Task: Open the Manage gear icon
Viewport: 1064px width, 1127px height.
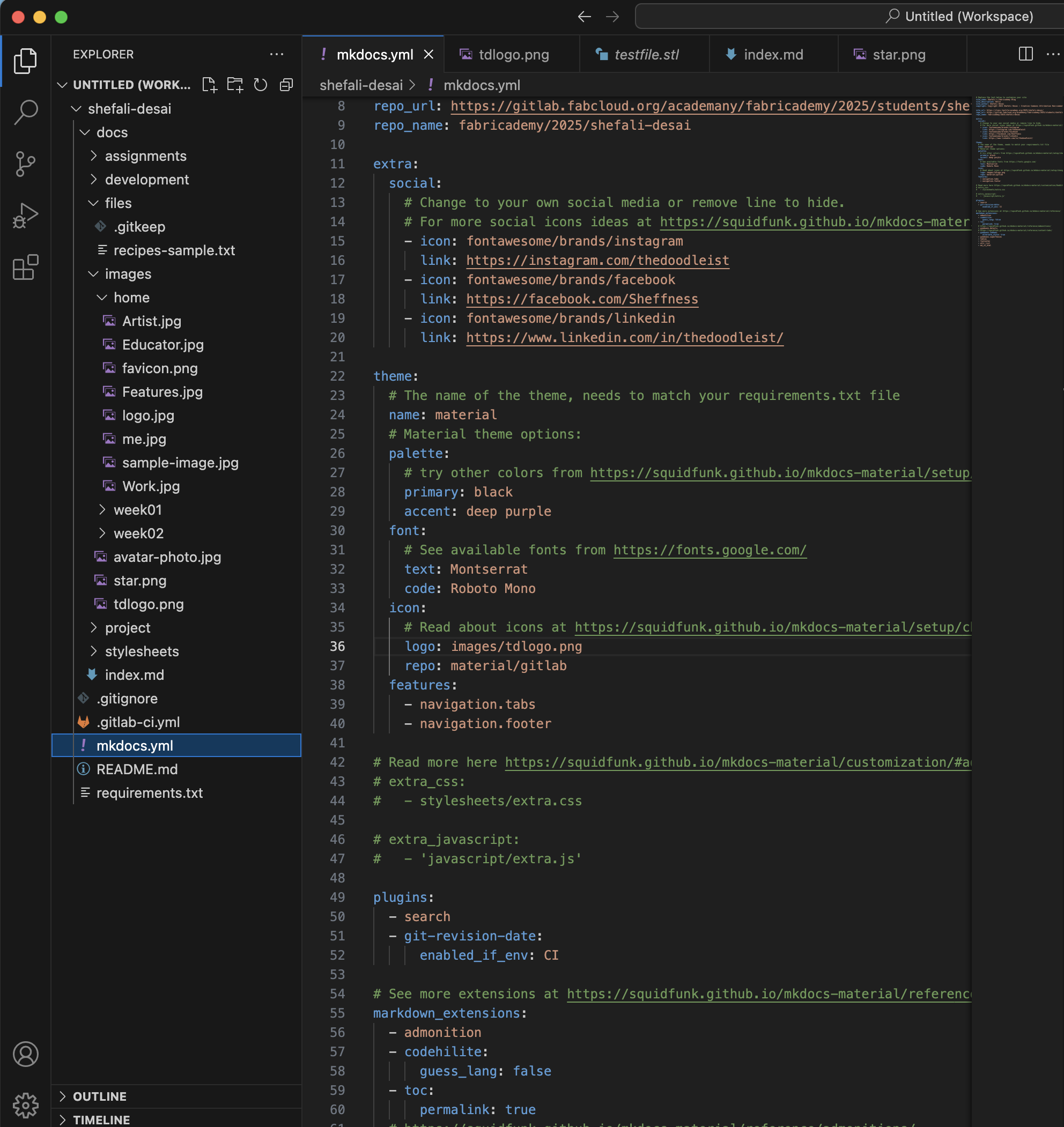Action: (25, 1106)
